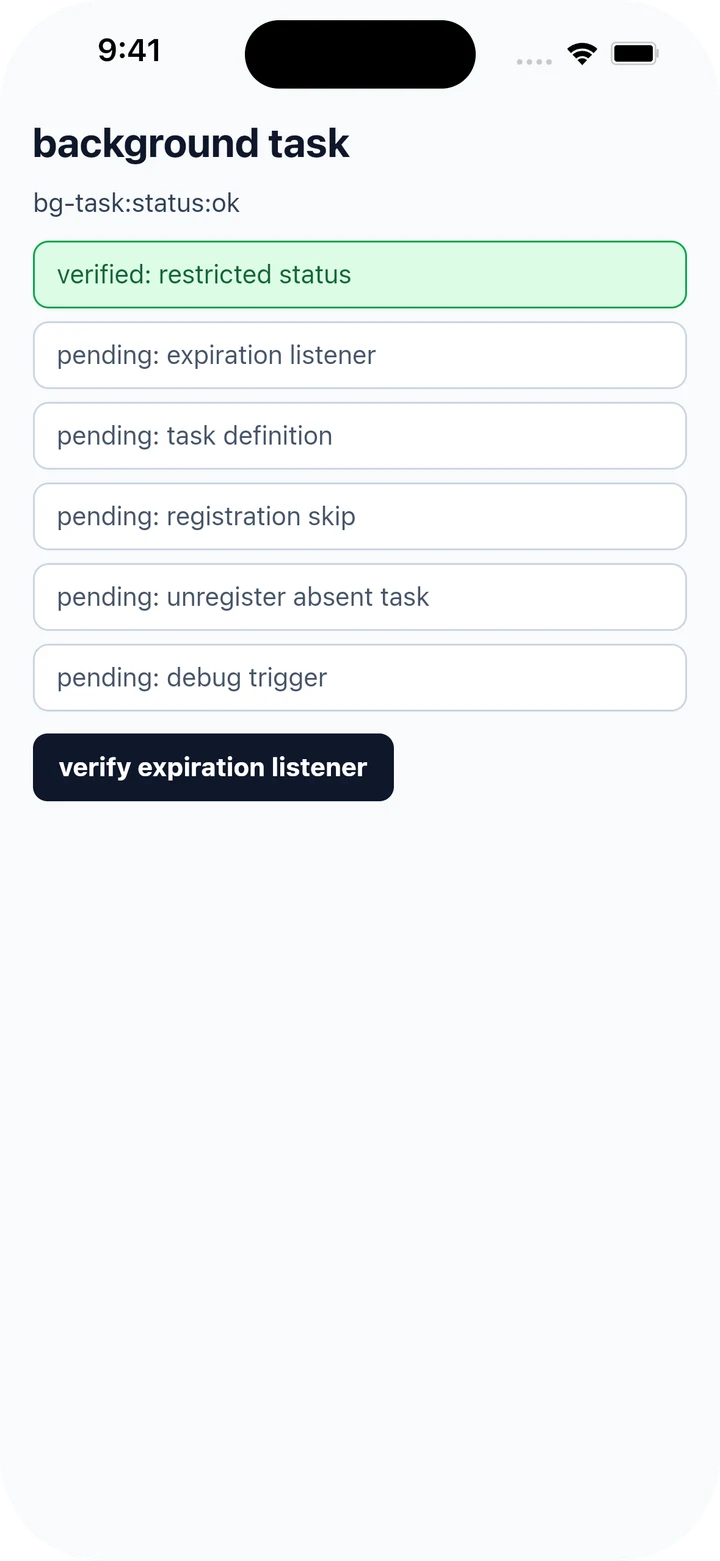Click the background task heading
The height and width of the screenshot is (1561, 720).
(x=191, y=144)
